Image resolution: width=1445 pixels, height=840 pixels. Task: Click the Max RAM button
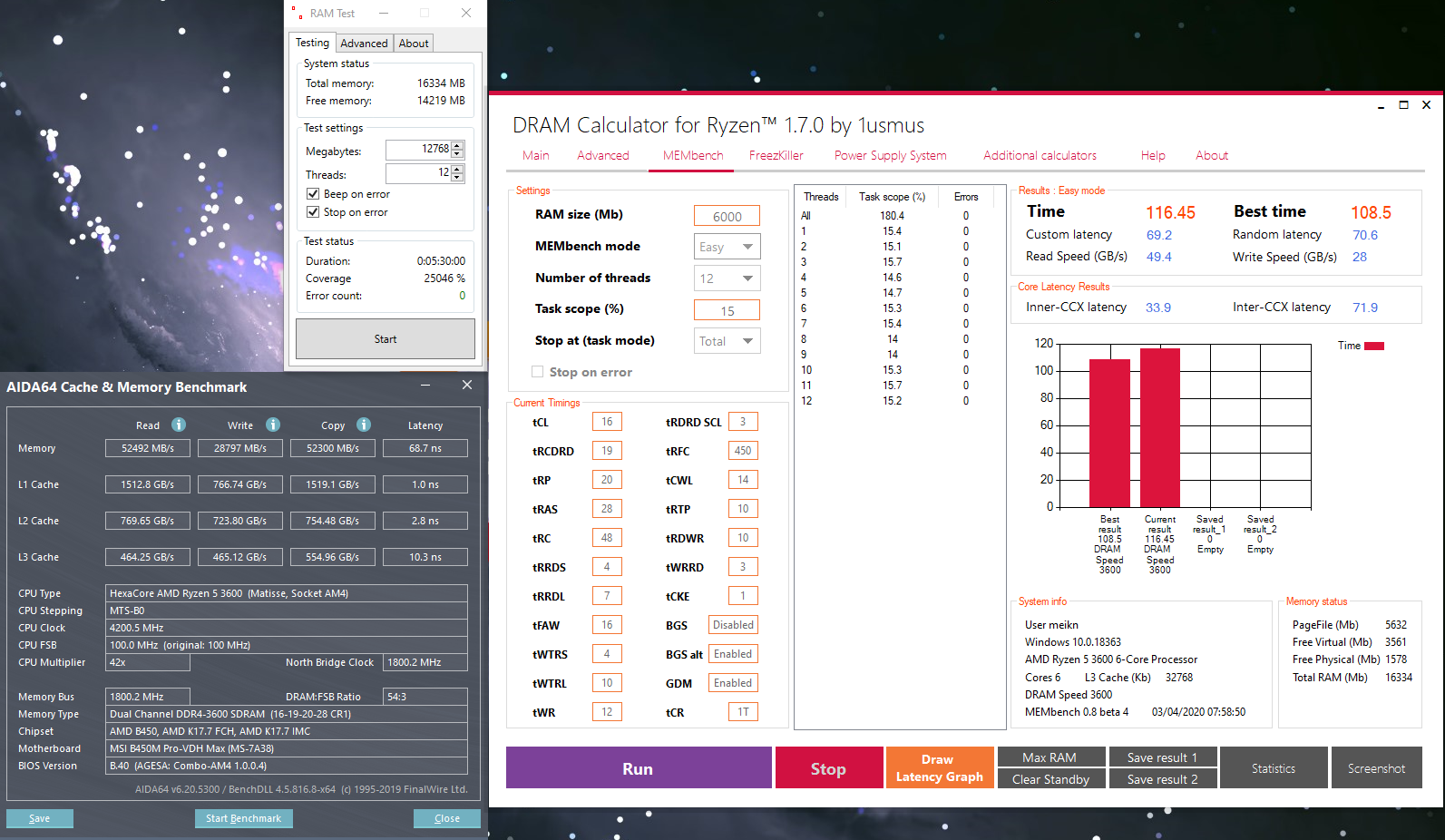pyautogui.click(x=1051, y=757)
